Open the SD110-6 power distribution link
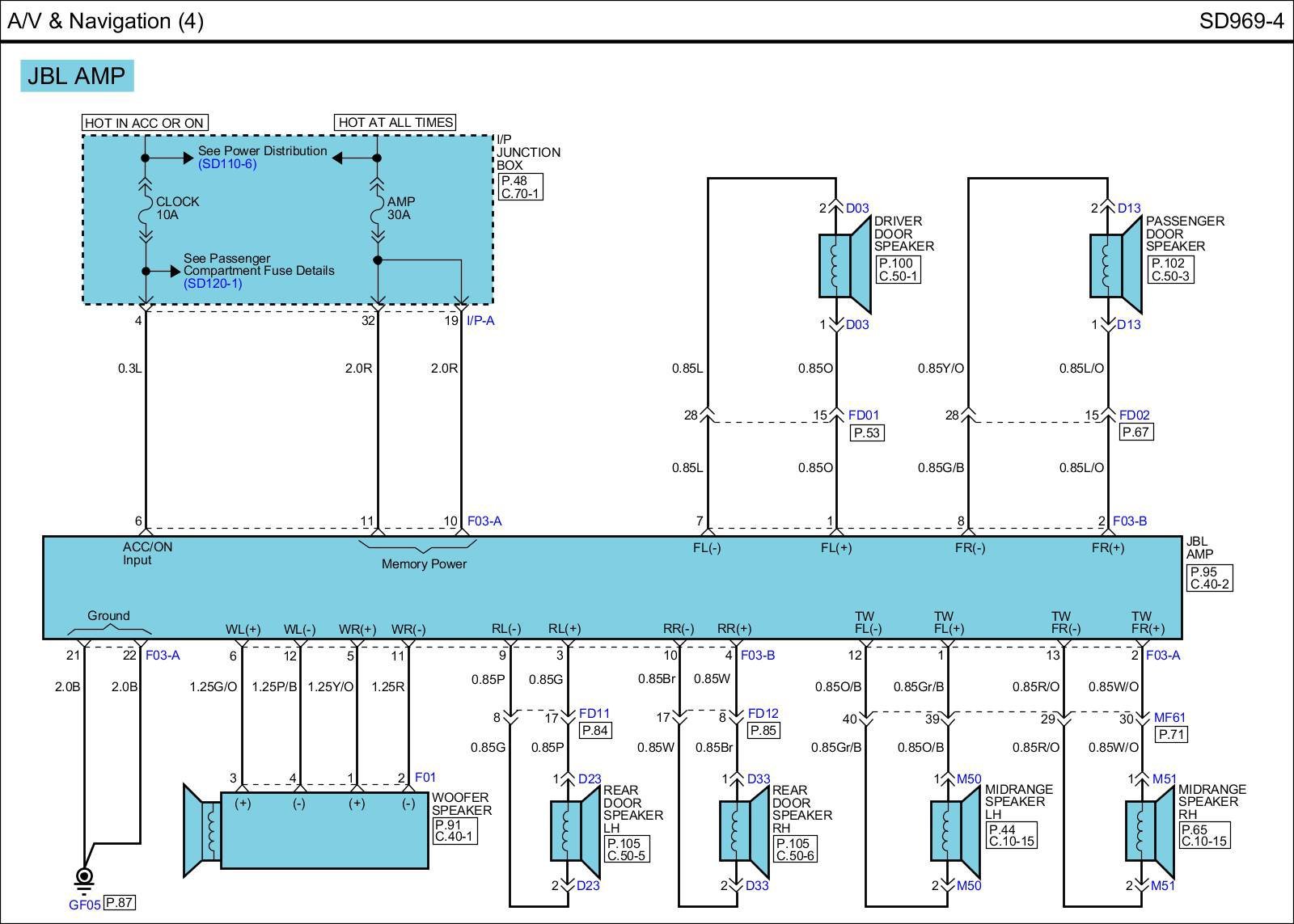Viewport: 1294px width, 924px height. pos(227,164)
